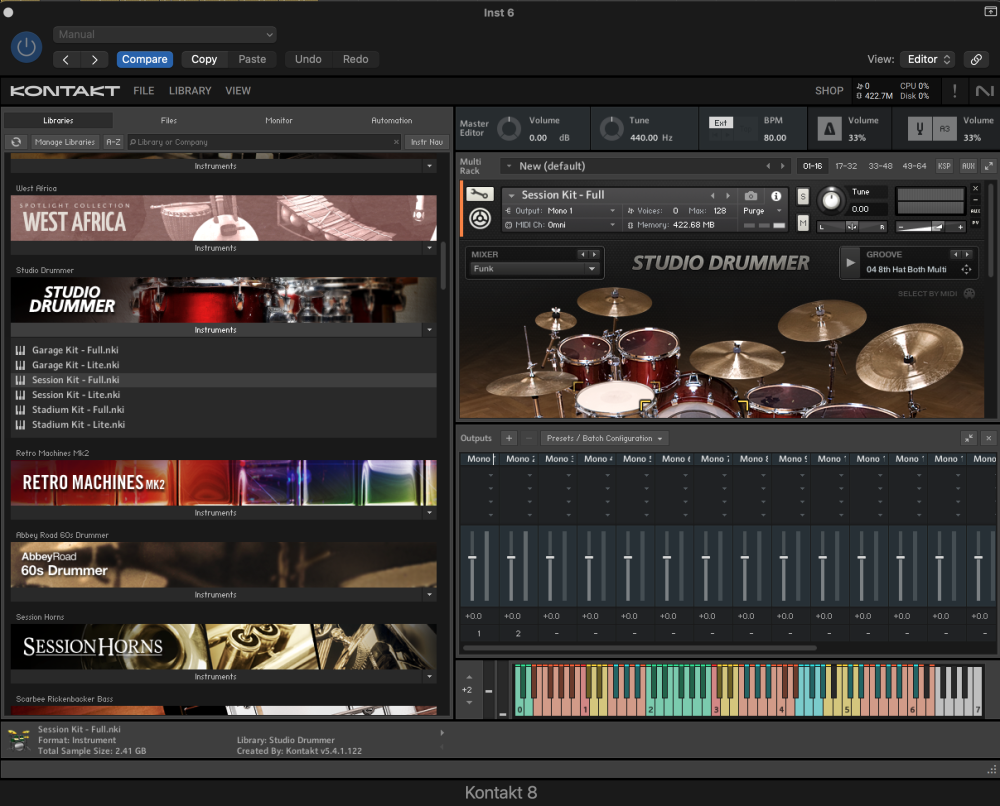Open the Purge dropdown

[762, 210]
